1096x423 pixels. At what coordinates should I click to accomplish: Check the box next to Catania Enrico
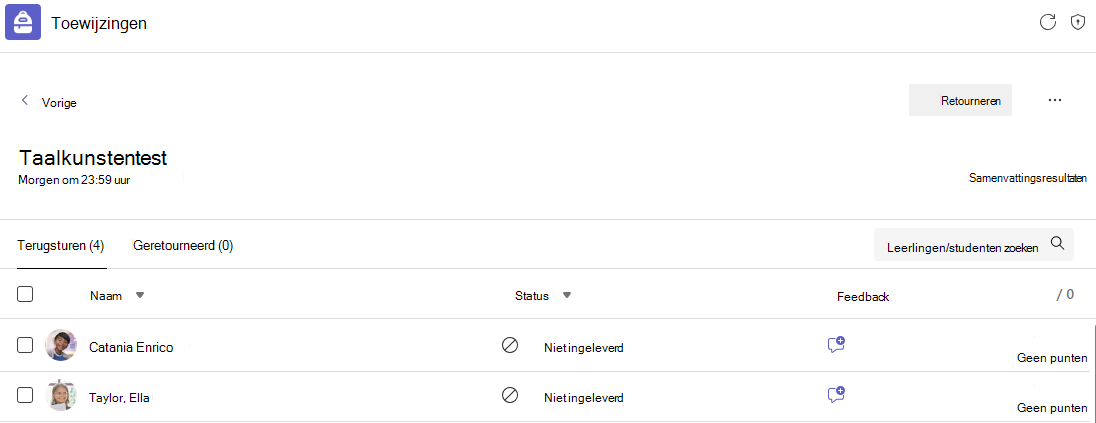[x=25, y=345]
